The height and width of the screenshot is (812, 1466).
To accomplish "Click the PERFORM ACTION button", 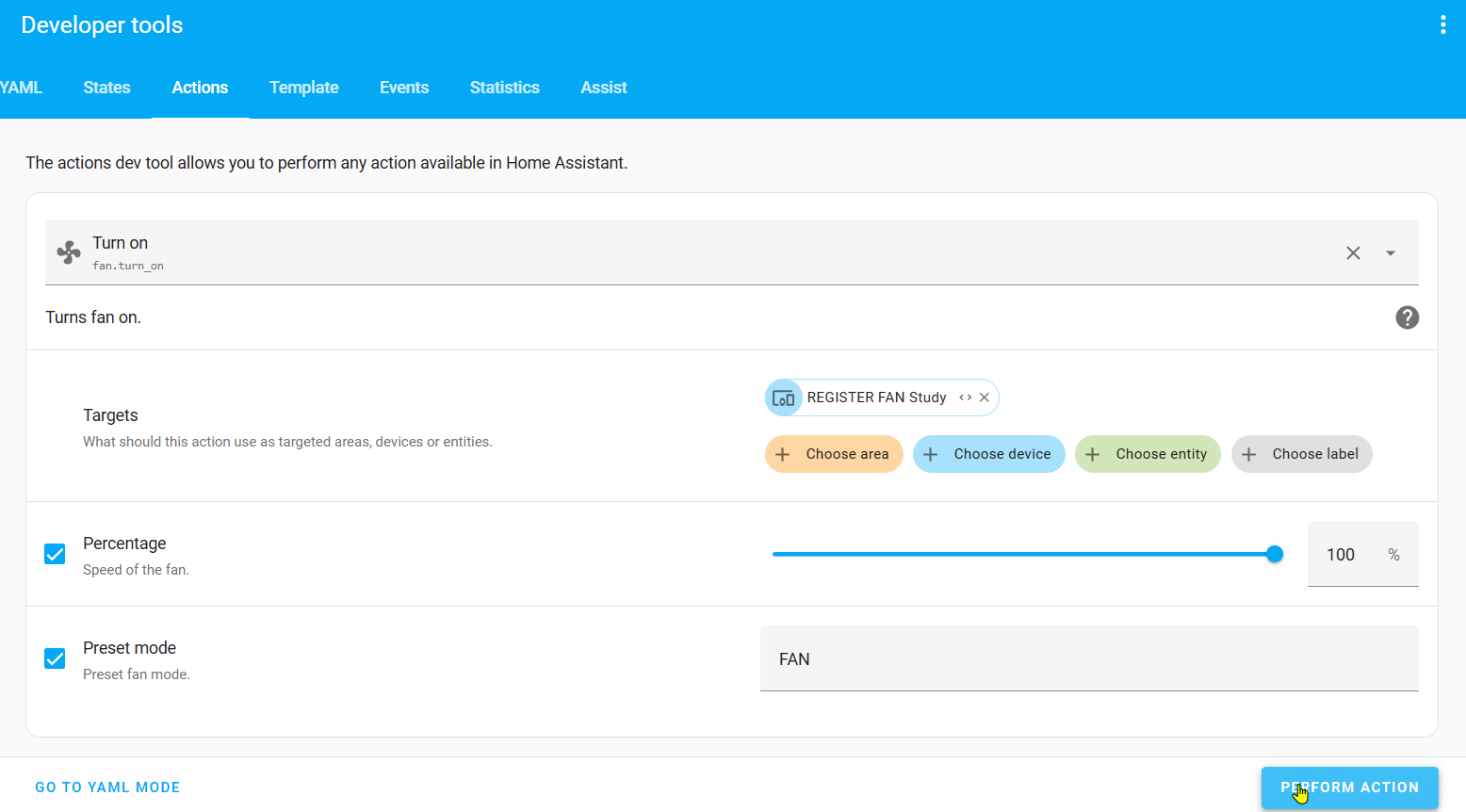I will point(1349,788).
